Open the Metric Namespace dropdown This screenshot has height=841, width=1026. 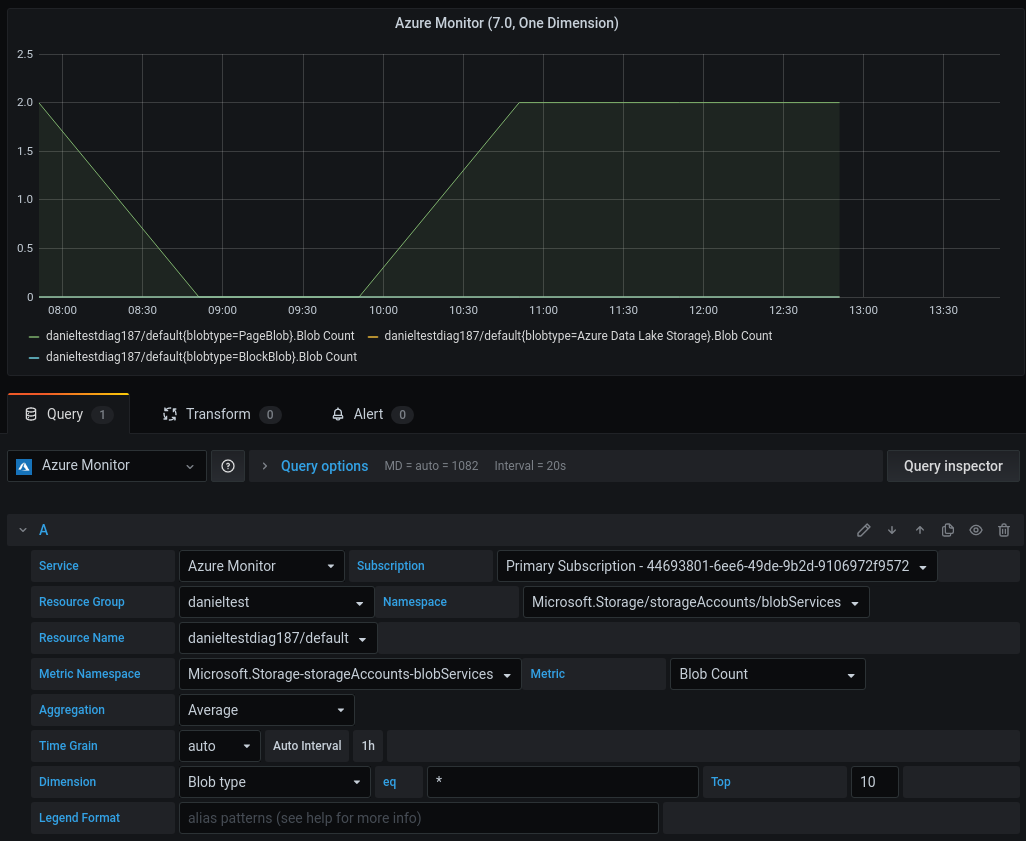click(350, 674)
